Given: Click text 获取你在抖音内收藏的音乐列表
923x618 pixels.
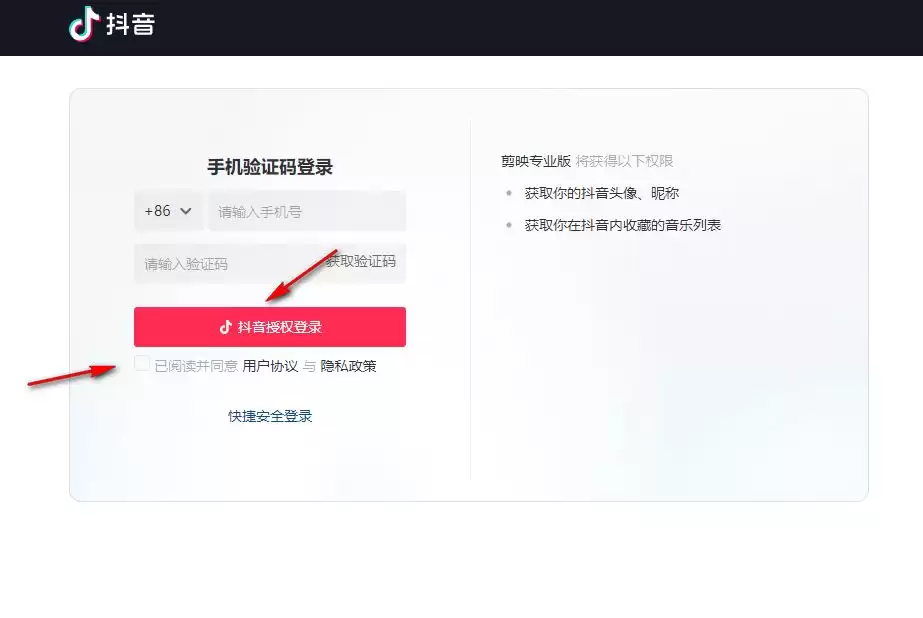Looking at the screenshot, I should pos(623,225).
